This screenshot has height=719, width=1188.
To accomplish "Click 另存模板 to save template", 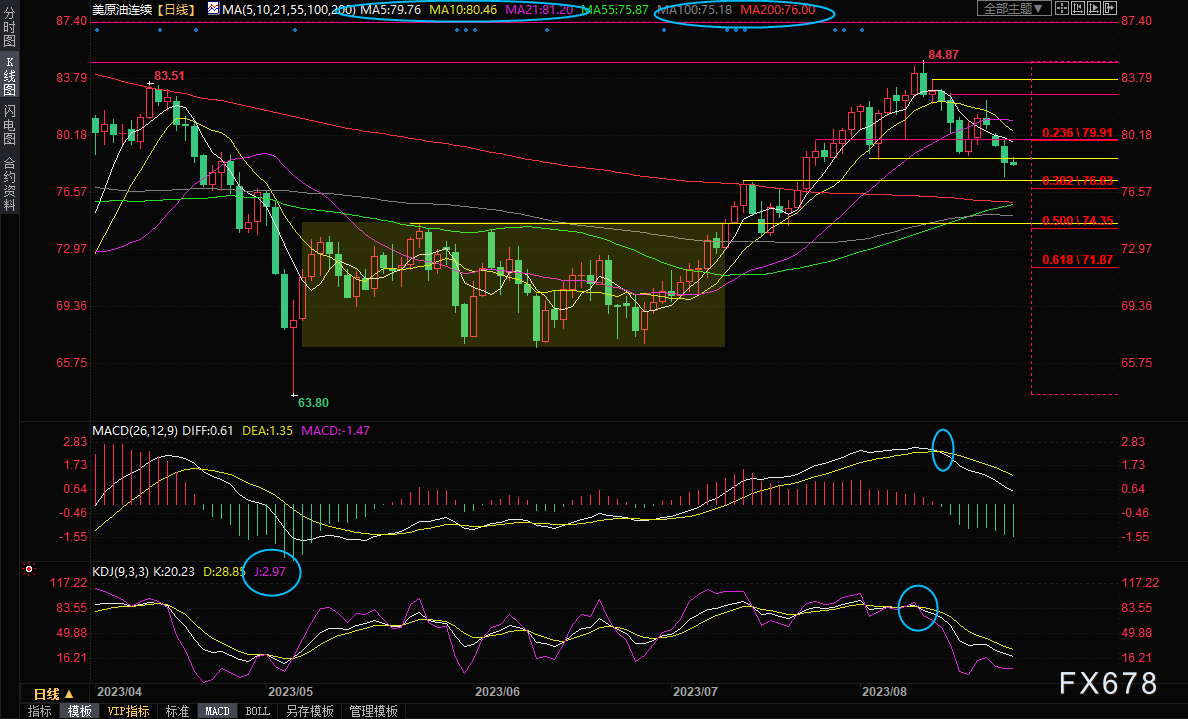I will [x=309, y=711].
